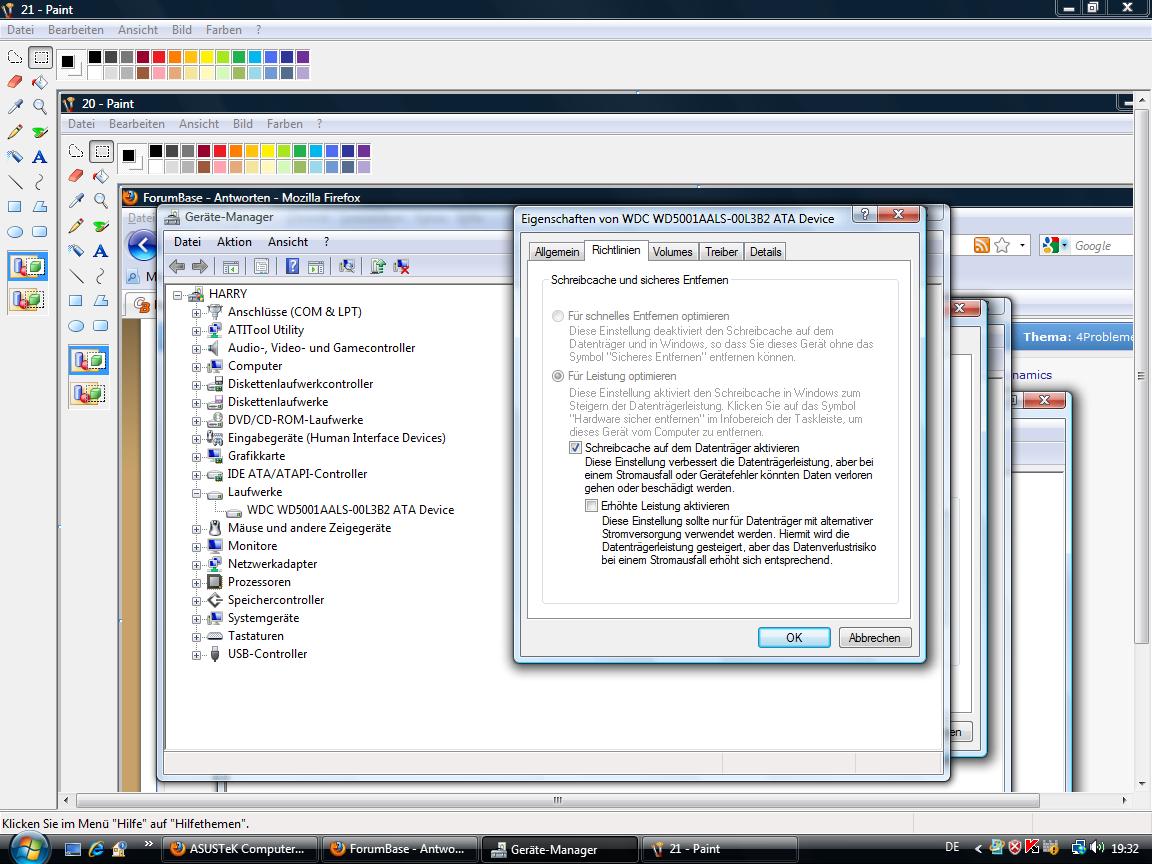Switch to ASUSTeK Computer taskbar button
Viewport: 1152px width, 864px height.
pyautogui.click(x=239, y=849)
